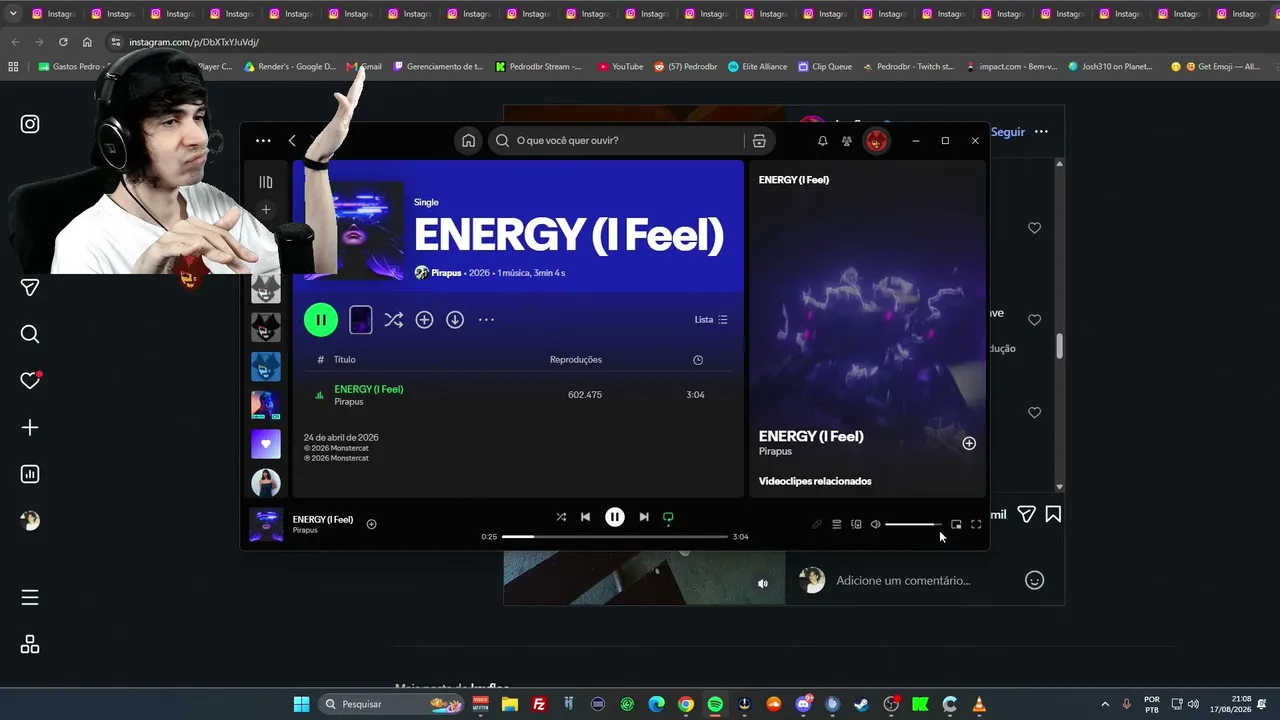Open the Browse icon in Spotify search bar
This screenshot has width=1280, height=720.
pos(759,141)
